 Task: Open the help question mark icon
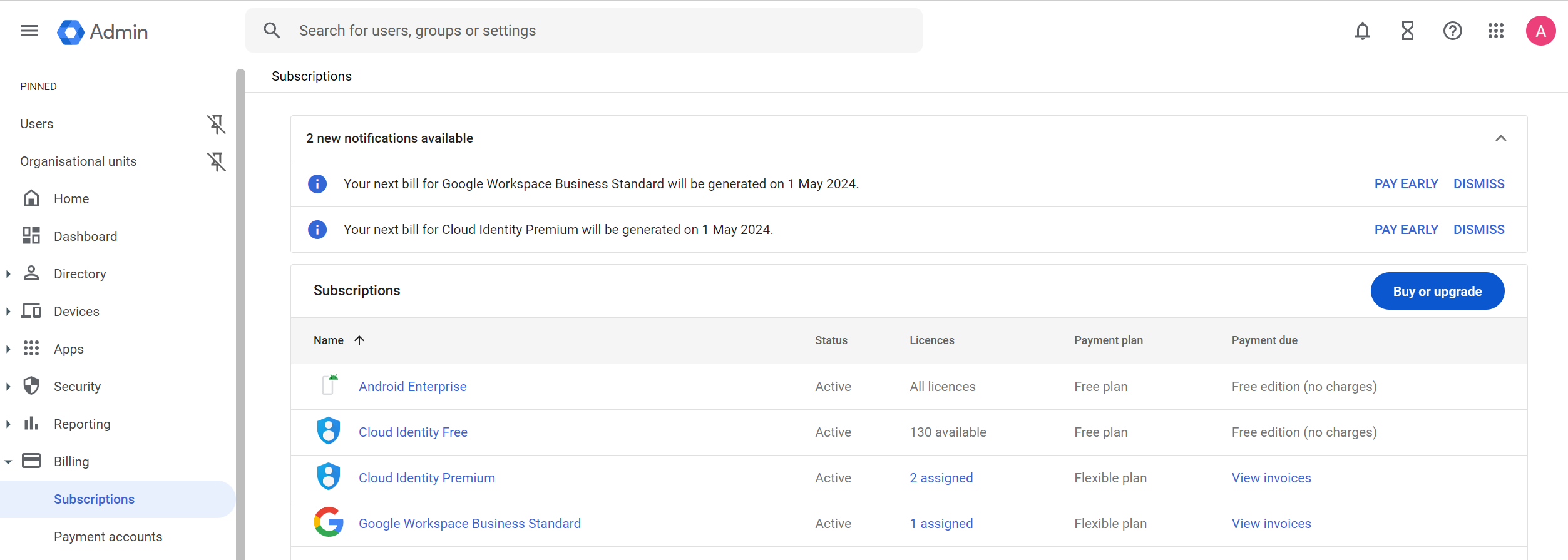pyautogui.click(x=1452, y=31)
